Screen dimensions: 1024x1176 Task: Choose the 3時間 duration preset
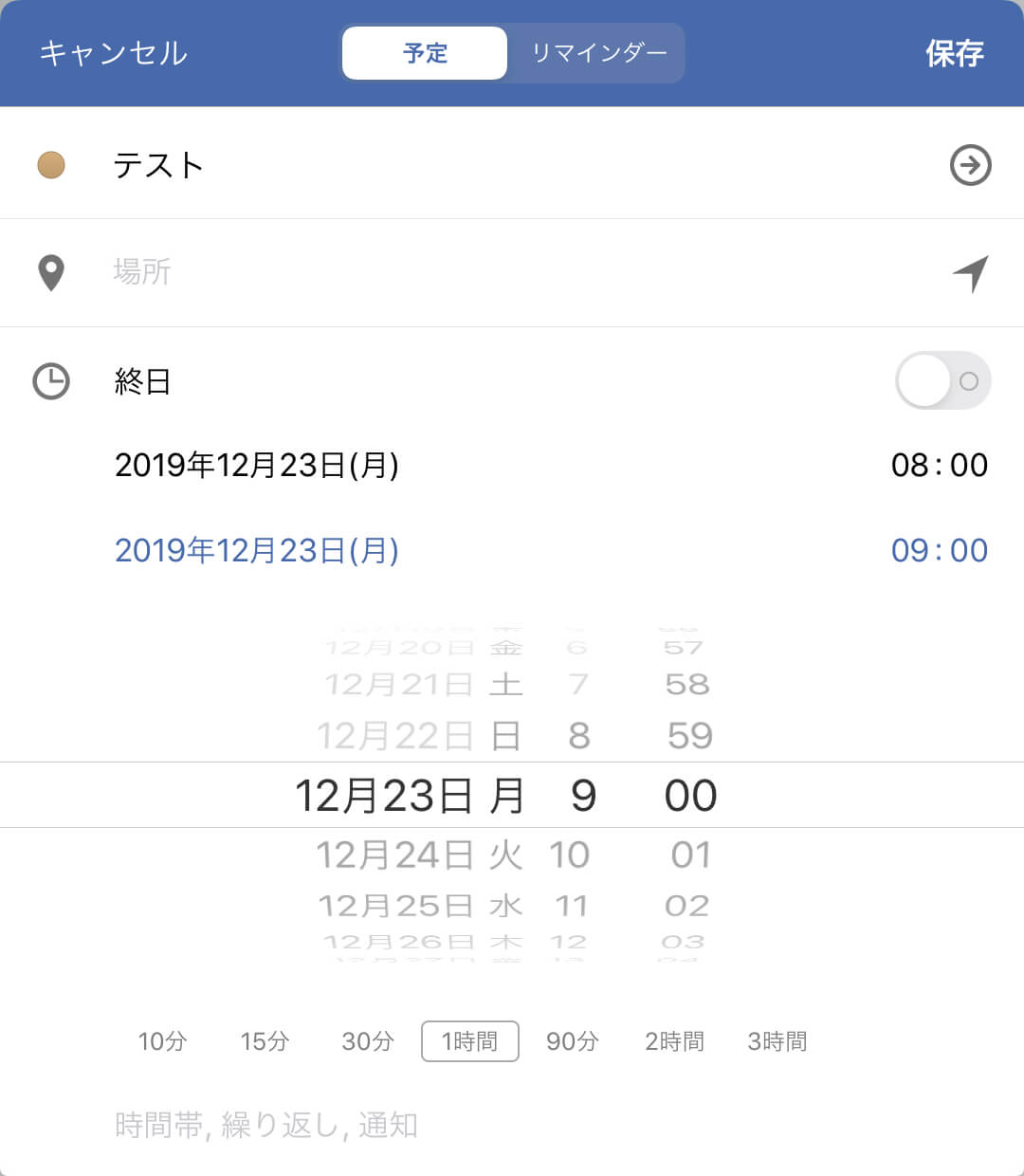tap(777, 1041)
